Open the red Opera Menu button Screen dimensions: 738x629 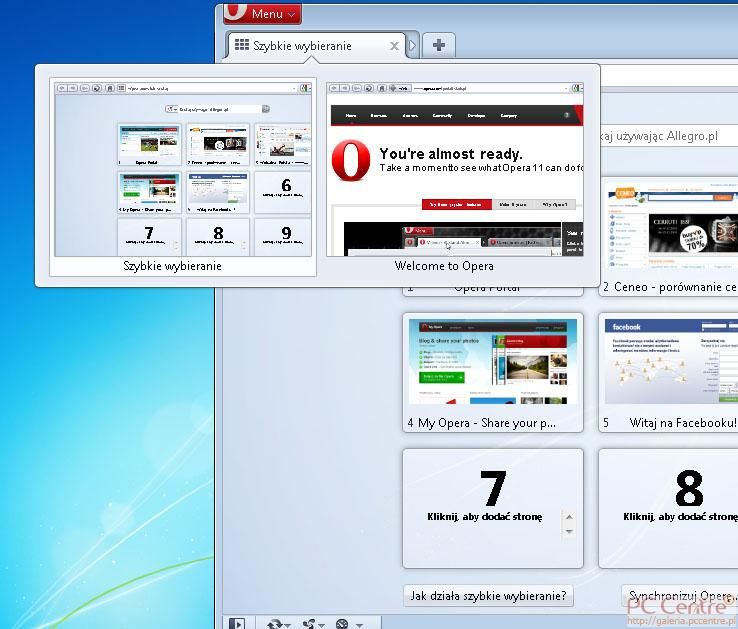(x=262, y=13)
